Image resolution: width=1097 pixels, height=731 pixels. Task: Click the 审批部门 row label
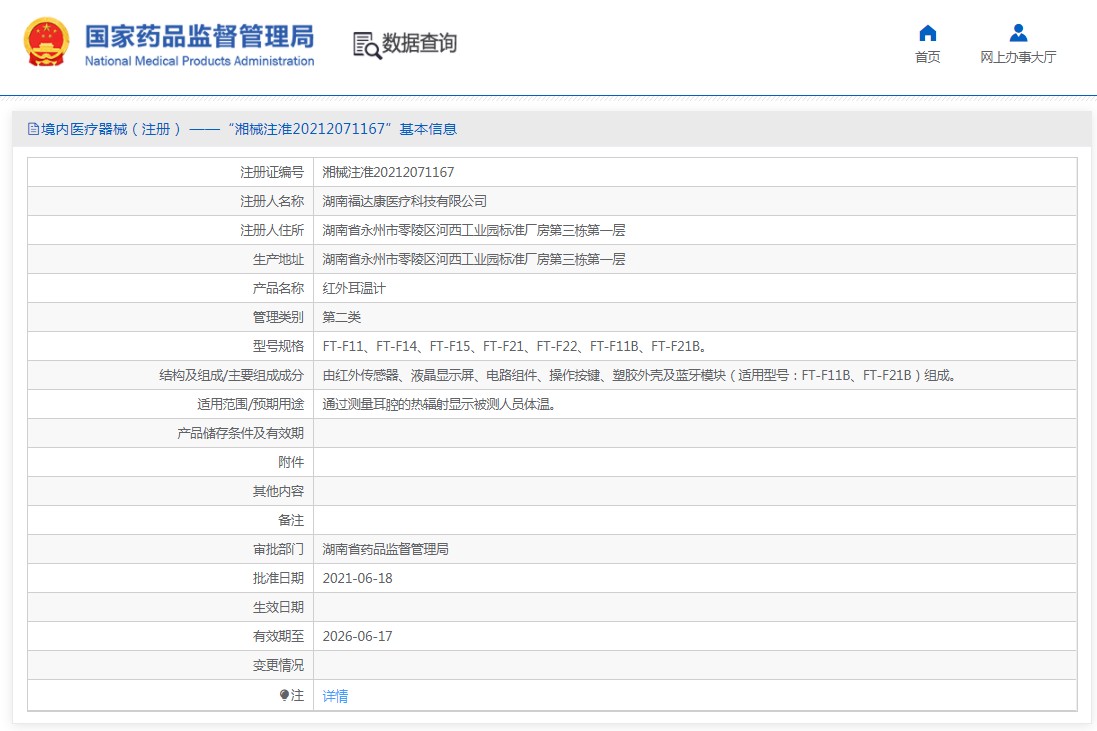tap(278, 549)
